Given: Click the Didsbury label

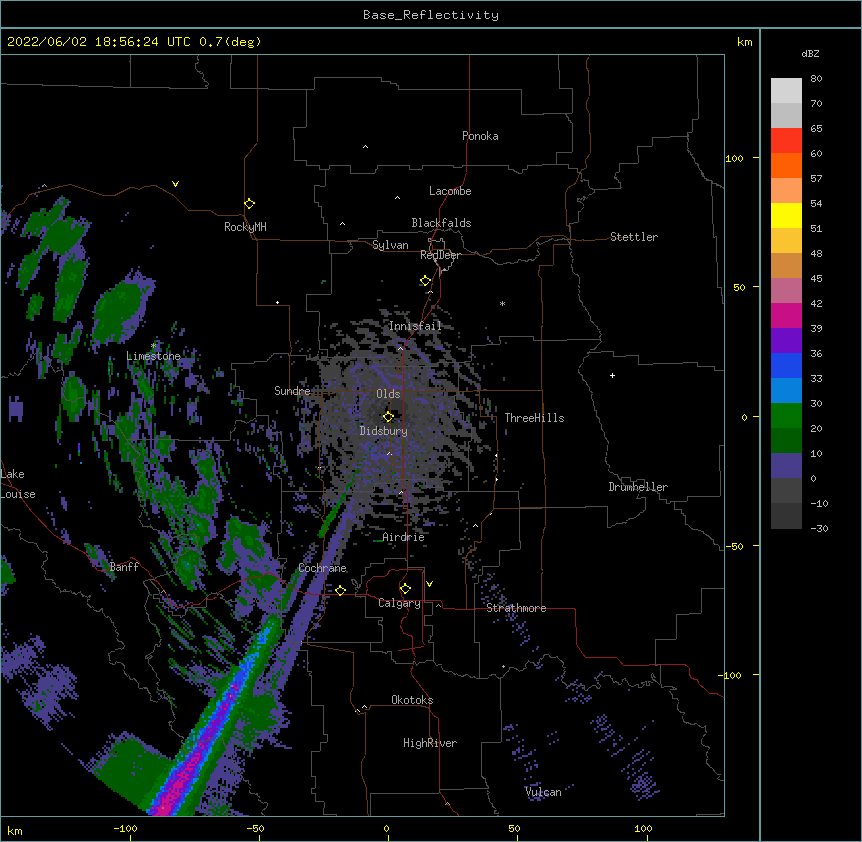Looking at the screenshot, I should tap(384, 431).
